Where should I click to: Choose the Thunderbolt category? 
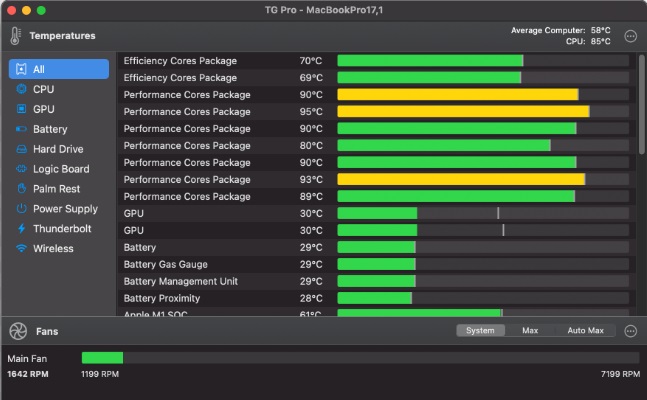click(x=62, y=228)
